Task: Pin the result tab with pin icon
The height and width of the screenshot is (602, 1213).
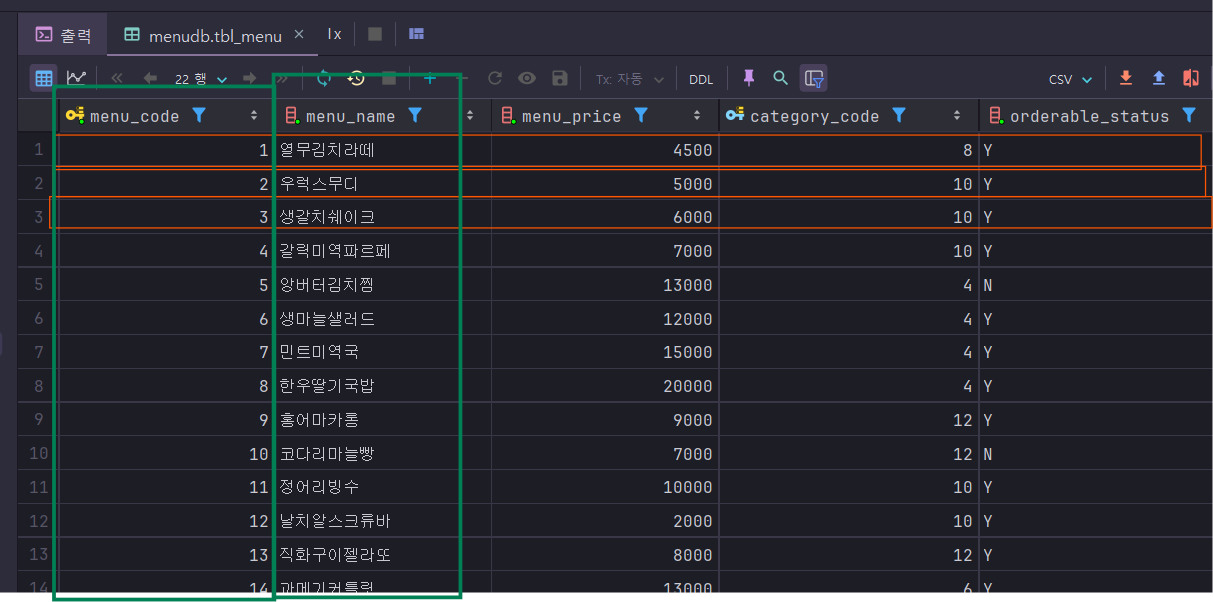Action: [x=748, y=78]
